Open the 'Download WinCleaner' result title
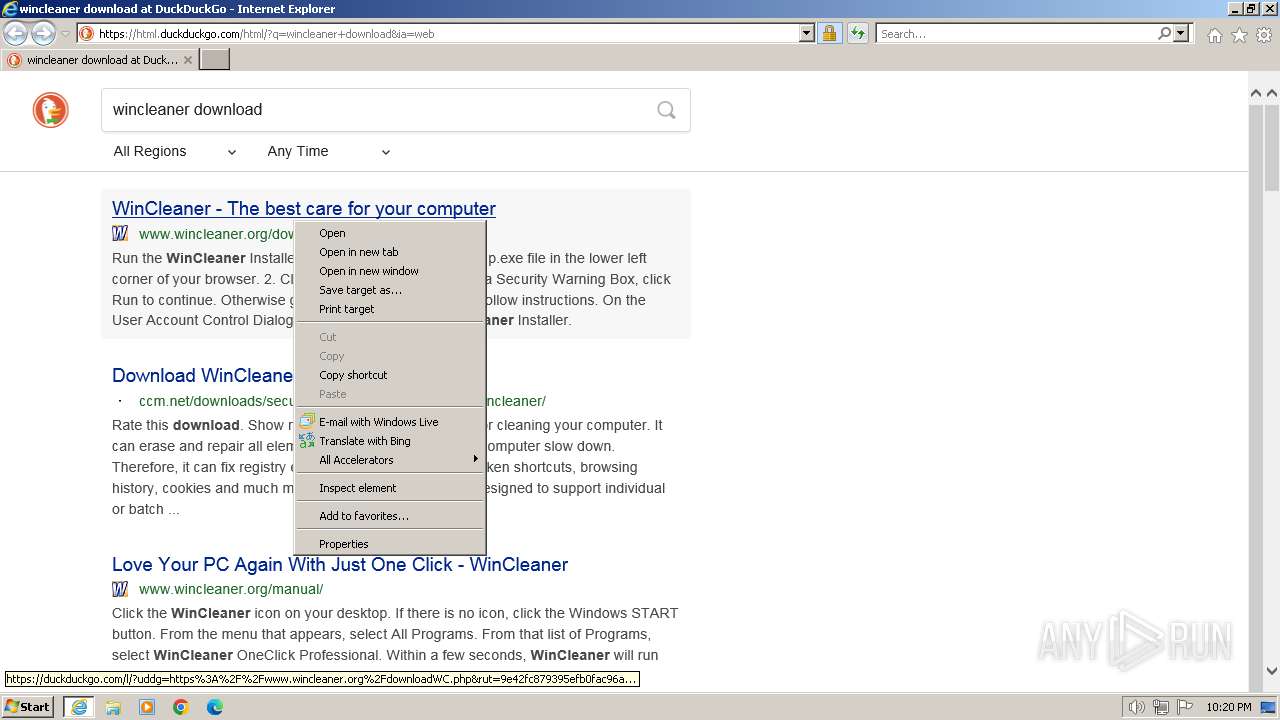The height and width of the screenshot is (720, 1280). [x=202, y=376]
